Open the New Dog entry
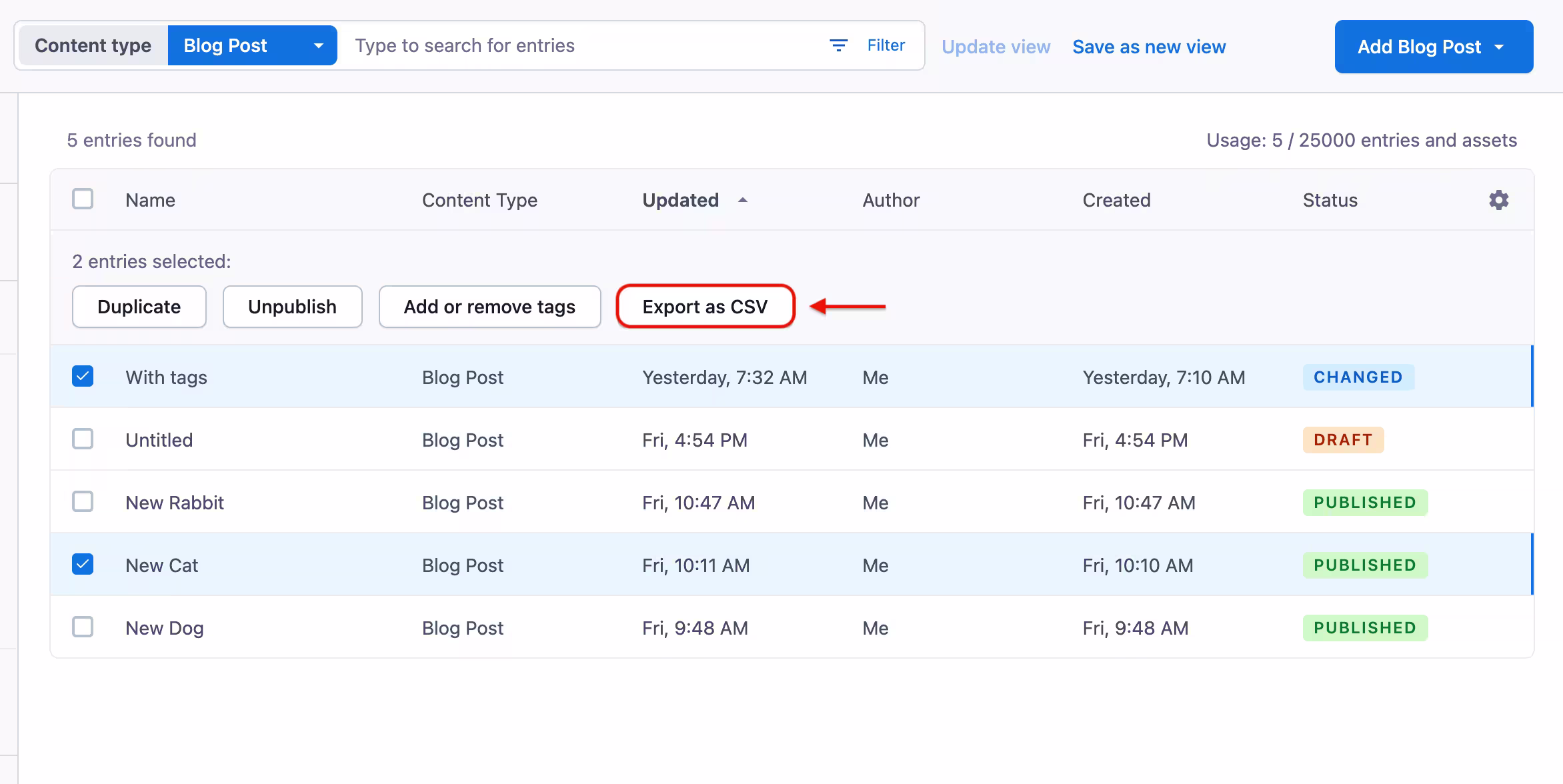The height and width of the screenshot is (784, 1563). (164, 628)
